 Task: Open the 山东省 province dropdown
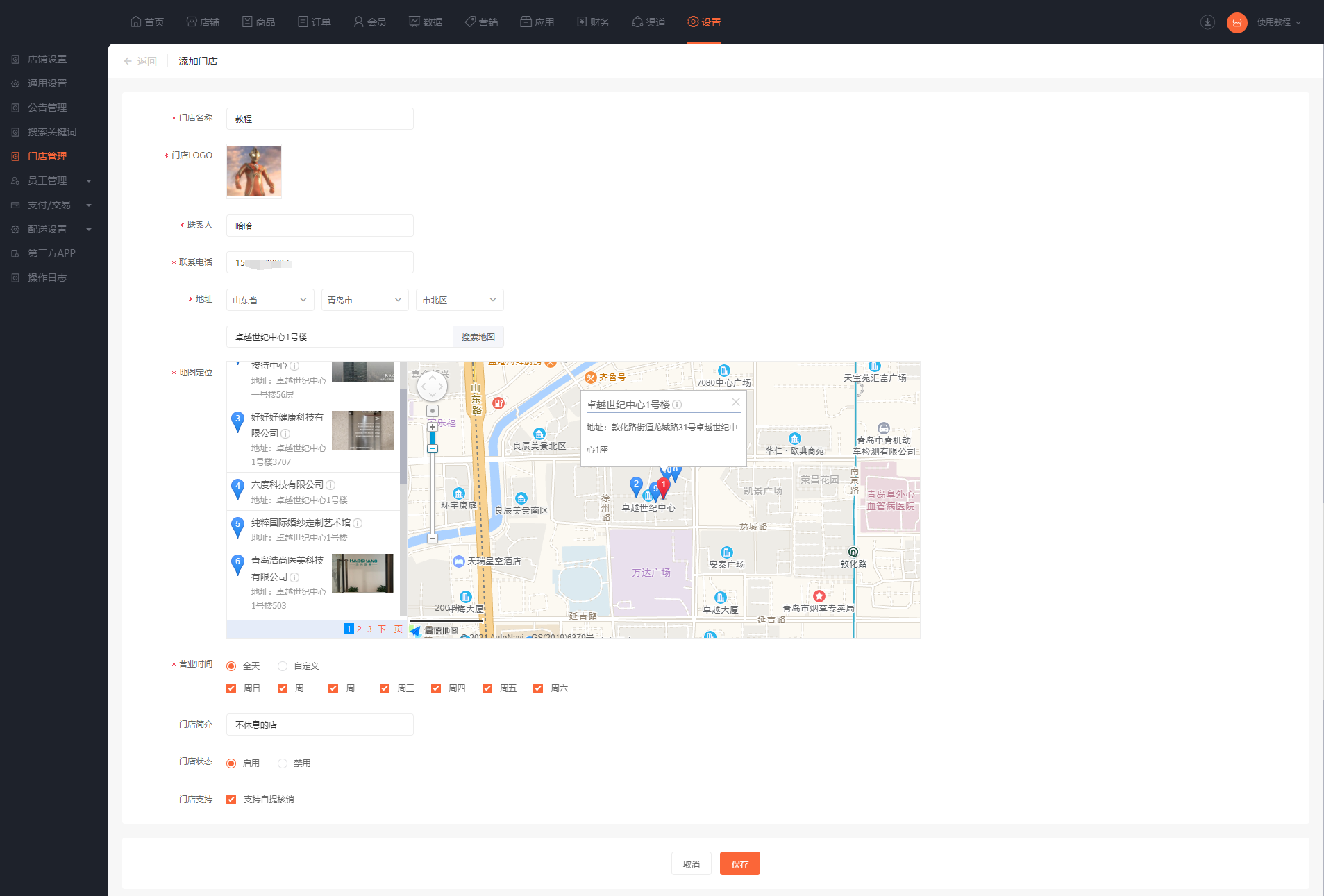(270, 300)
